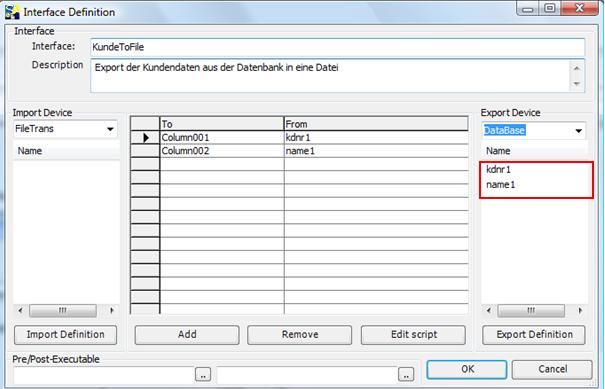Click into the Pre-Executable path field

tap(104, 374)
